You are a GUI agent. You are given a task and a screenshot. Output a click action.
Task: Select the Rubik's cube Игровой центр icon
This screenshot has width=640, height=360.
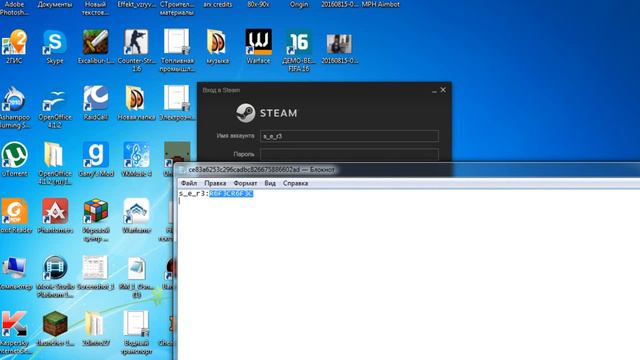tap(96, 211)
